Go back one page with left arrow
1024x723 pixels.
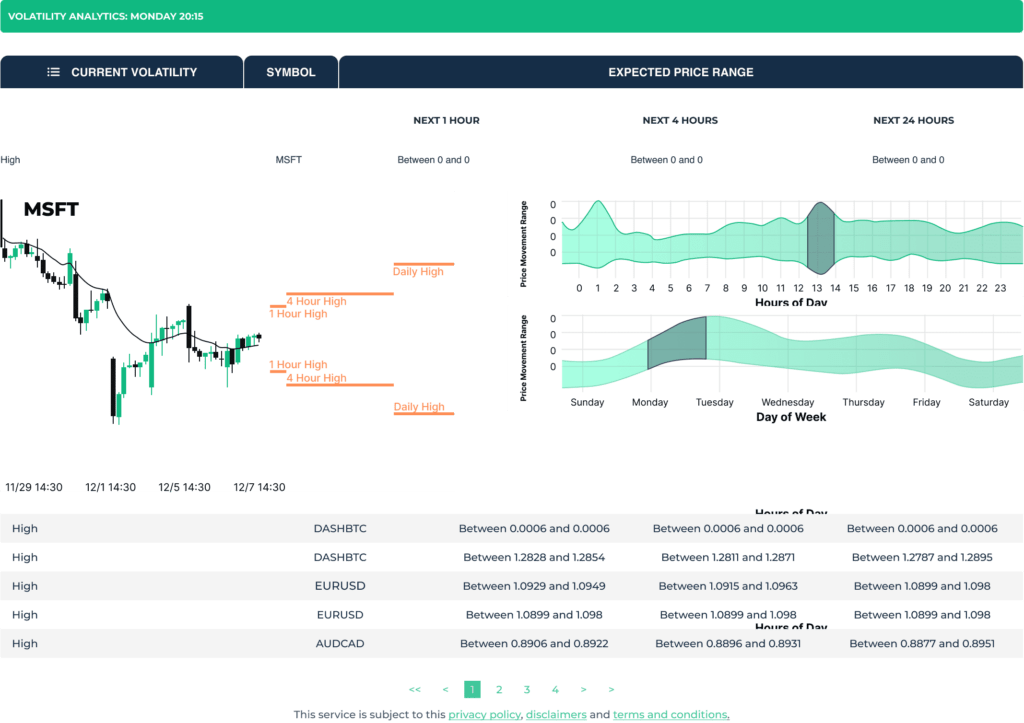click(444, 689)
